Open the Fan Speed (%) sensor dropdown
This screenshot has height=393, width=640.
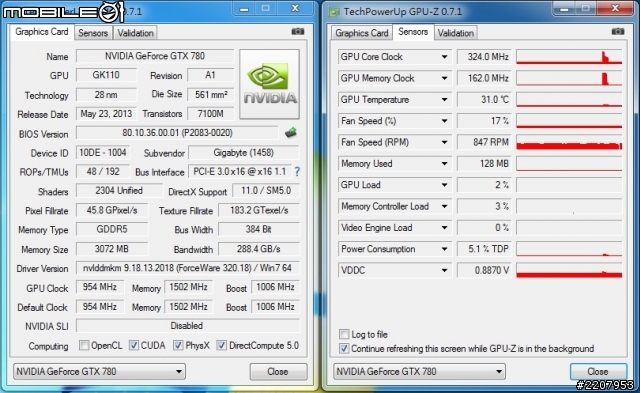[x=444, y=121]
